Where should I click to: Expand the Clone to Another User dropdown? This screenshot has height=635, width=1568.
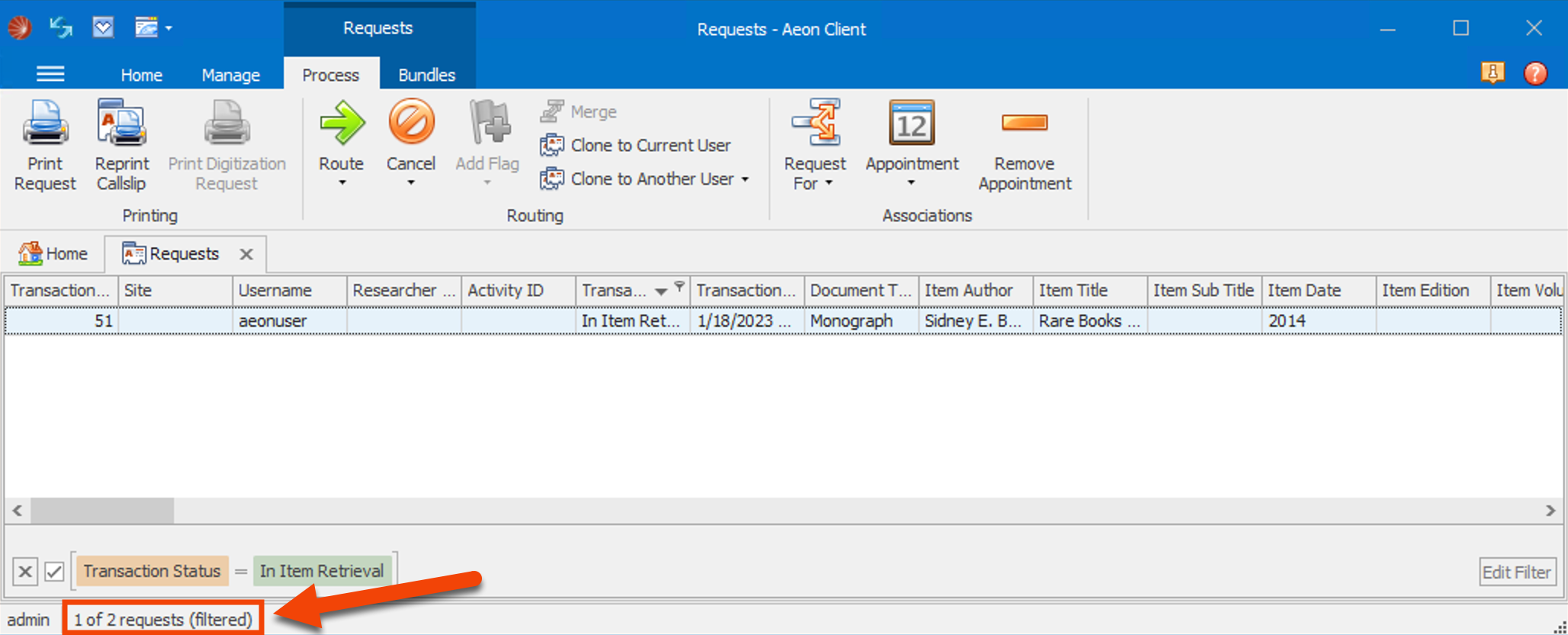(745, 179)
